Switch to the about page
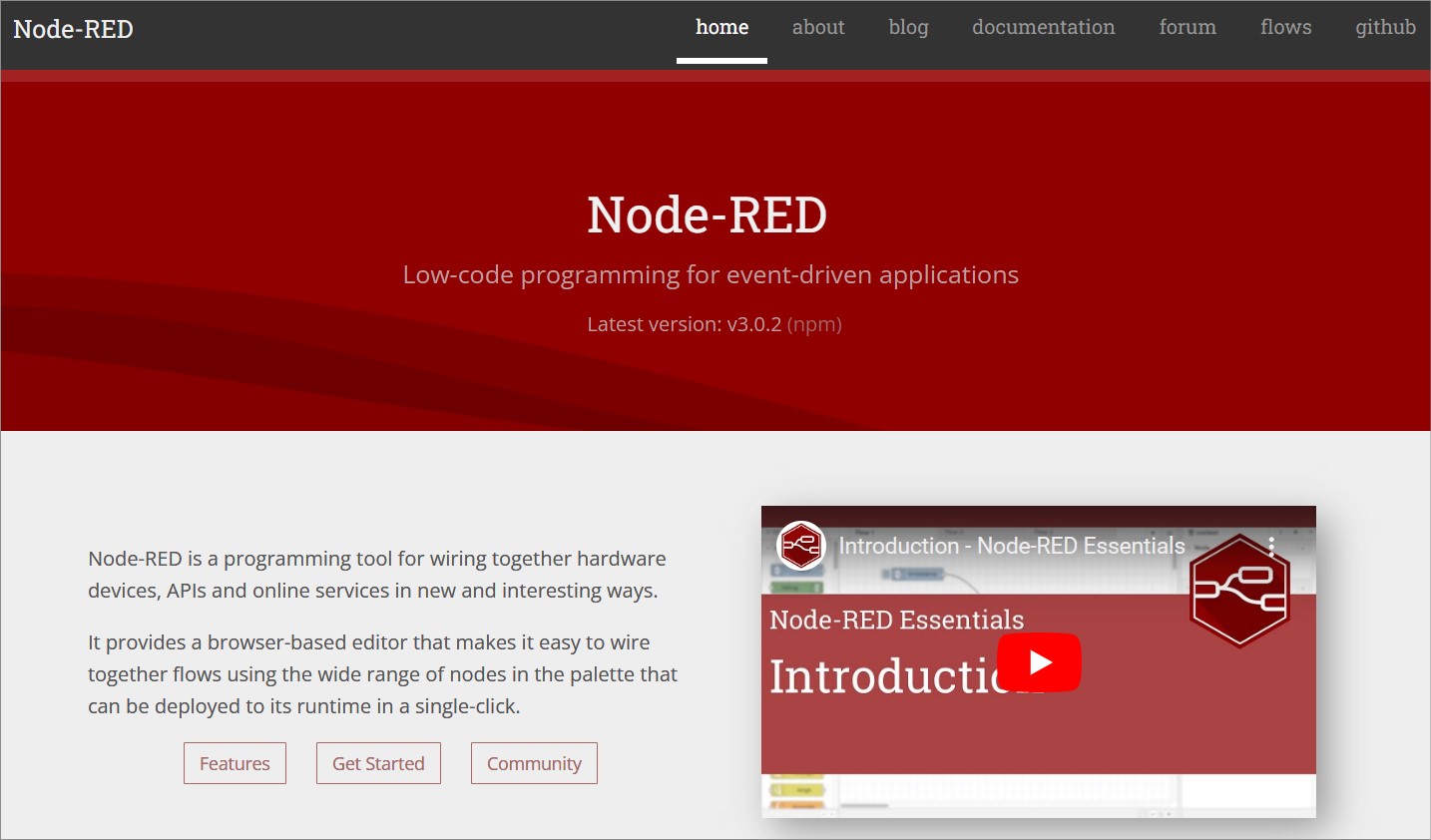The height and width of the screenshot is (840, 1431). click(x=818, y=27)
